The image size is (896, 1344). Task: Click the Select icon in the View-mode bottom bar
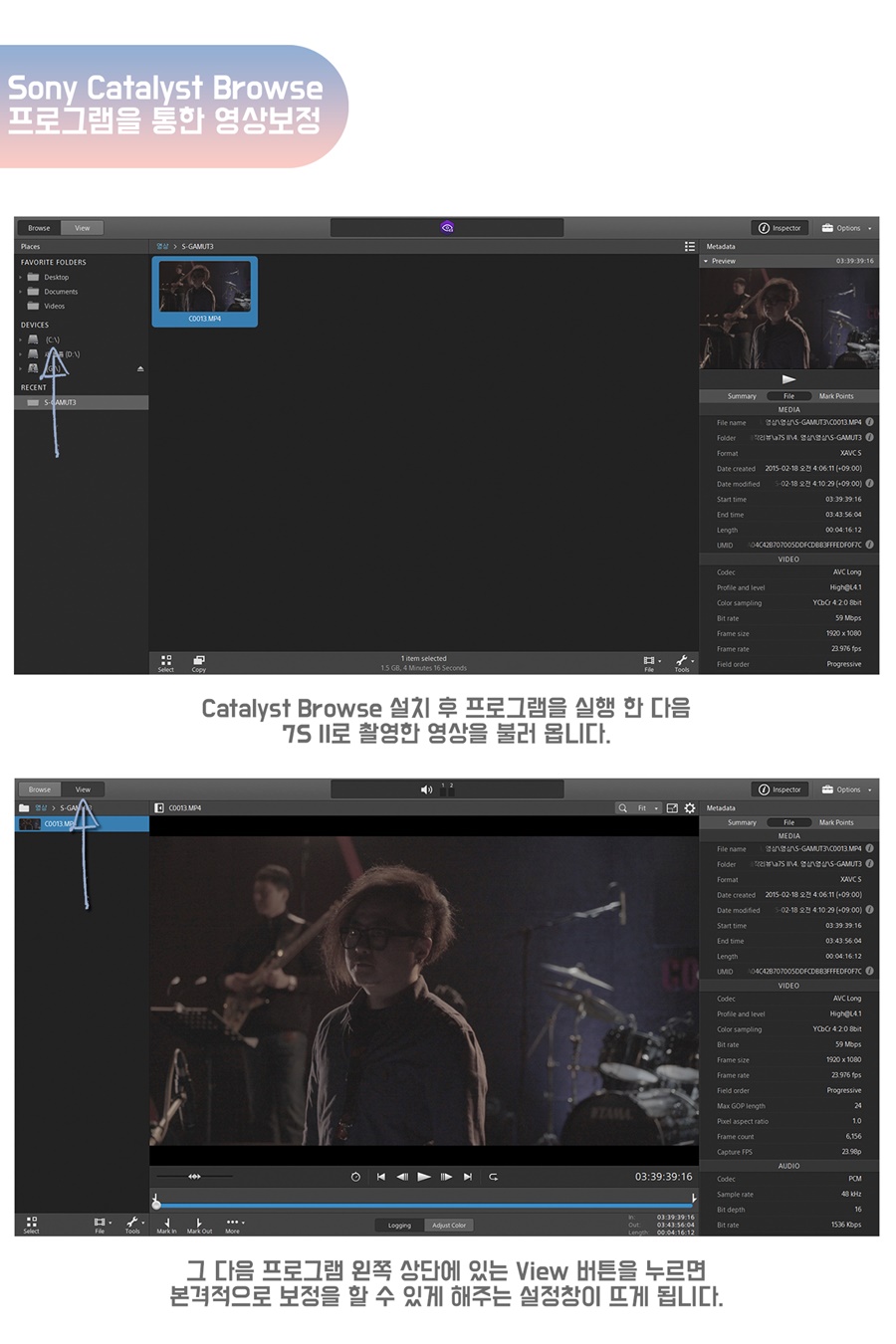tap(32, 1225)
